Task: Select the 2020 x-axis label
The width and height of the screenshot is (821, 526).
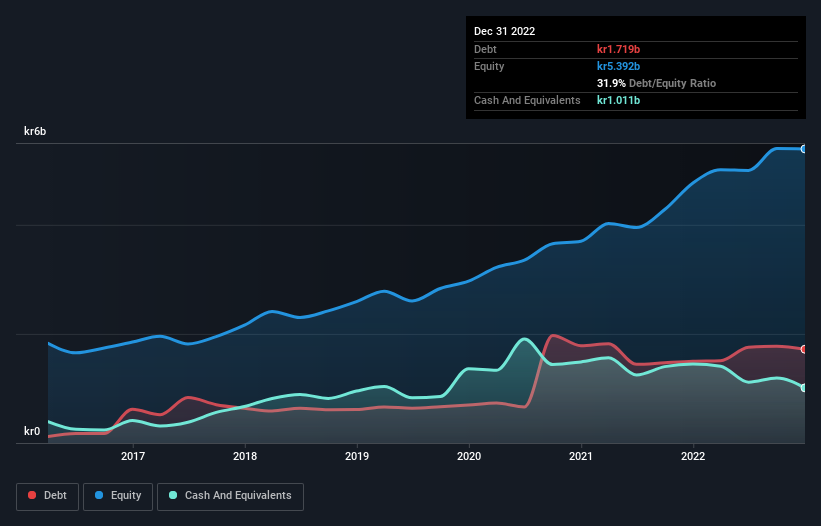Action: click(x=469, y=456)
